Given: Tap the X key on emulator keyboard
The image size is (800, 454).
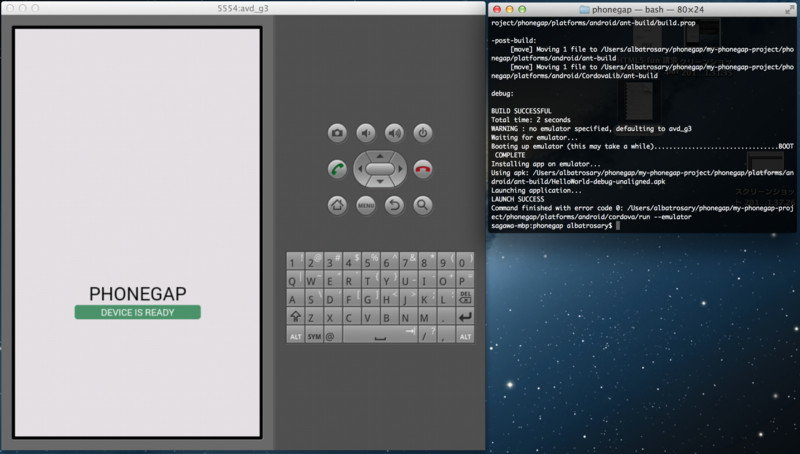Looking at the screenshot, I should point(333,316).
